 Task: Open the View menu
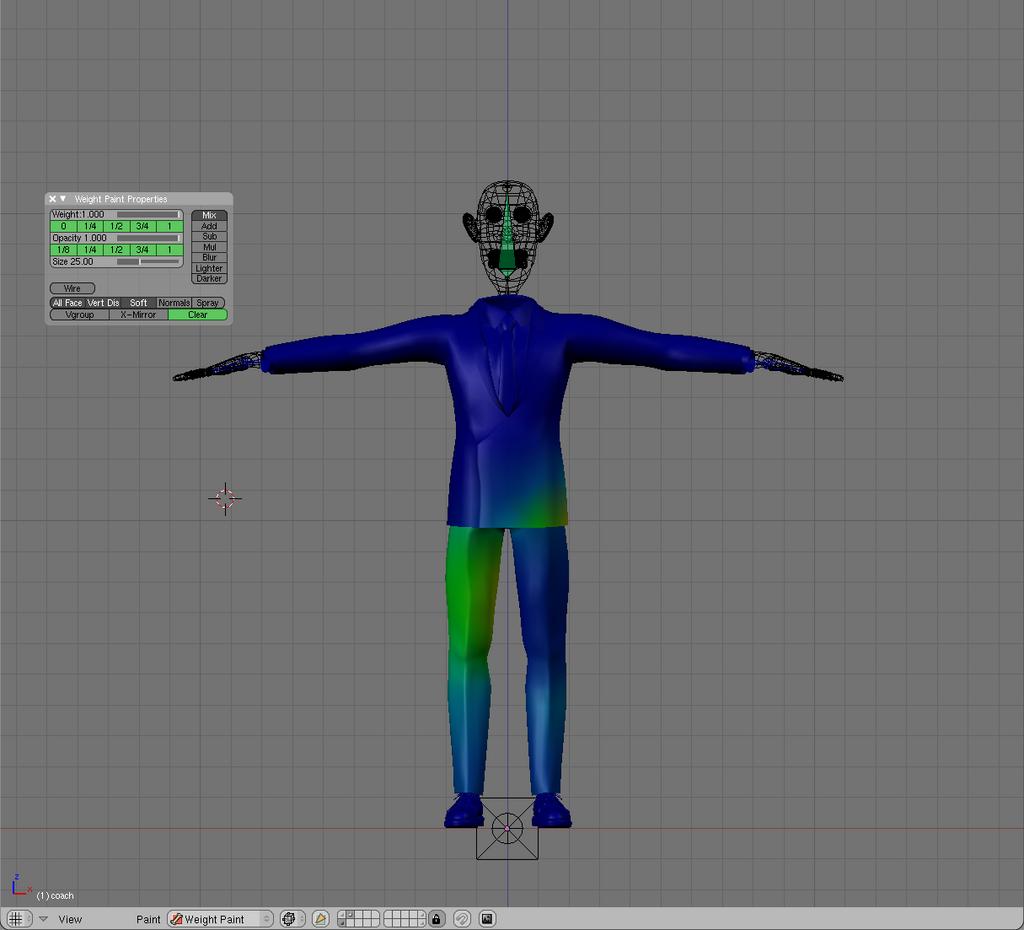(70, 919)
